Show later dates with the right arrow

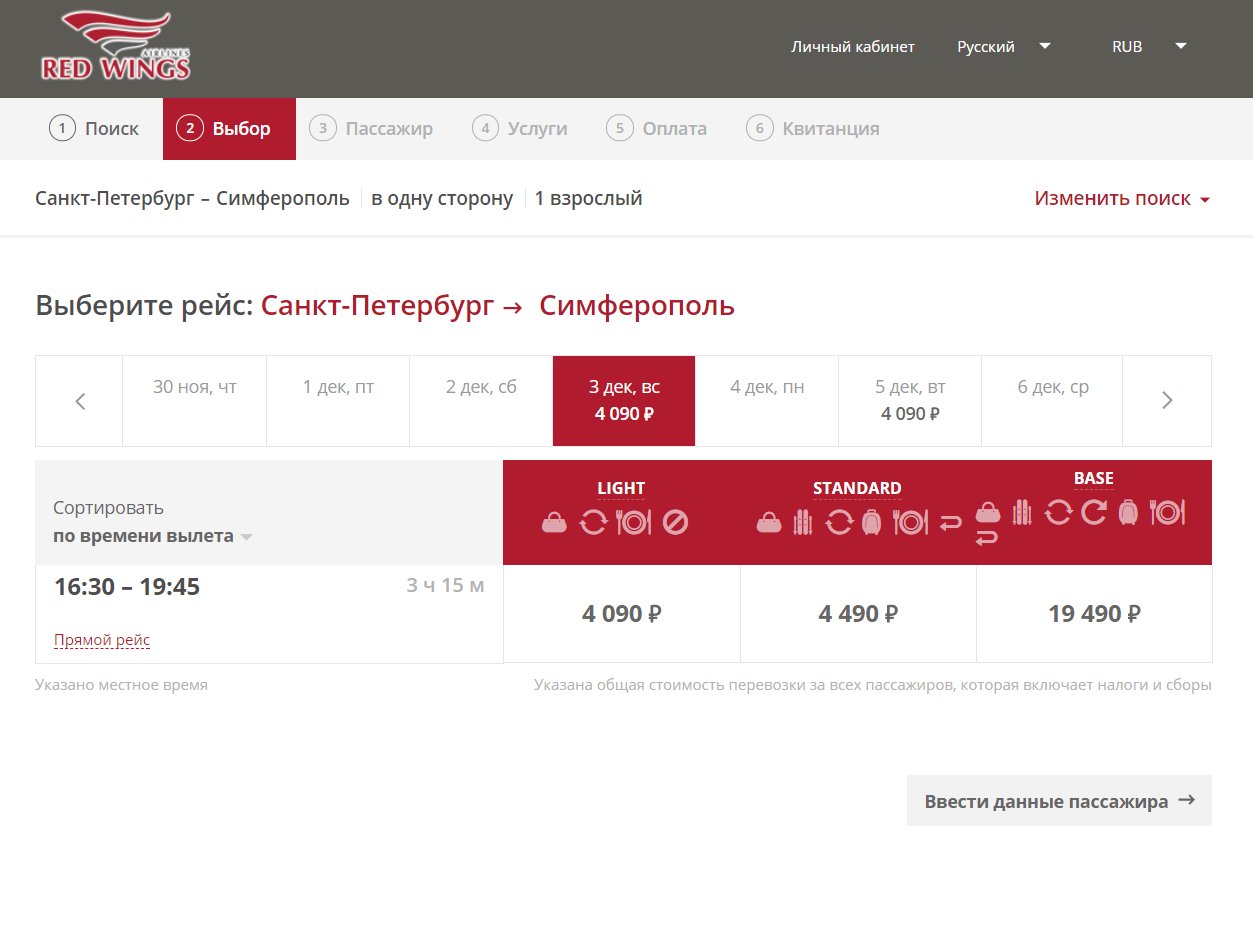[x=1167, y=401]
